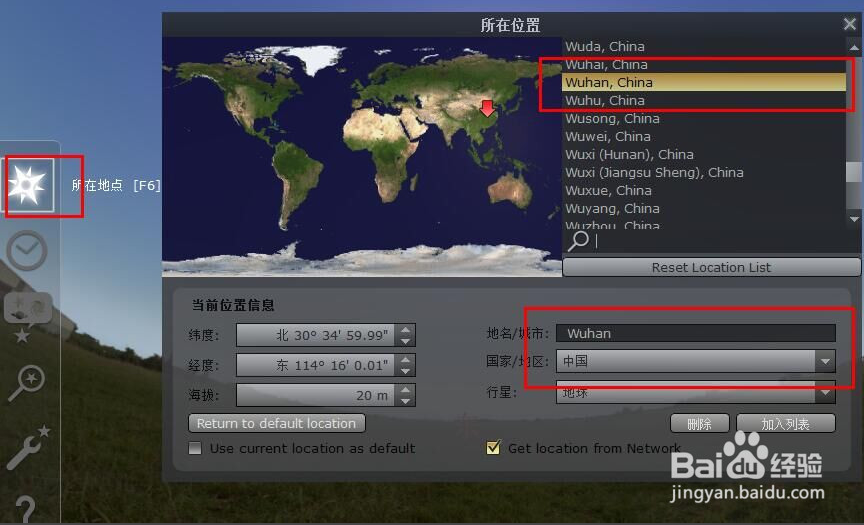Screen dimensions: 864x525
Task: Increase altitude with up arrow
Action: click(x=406, y=389)
